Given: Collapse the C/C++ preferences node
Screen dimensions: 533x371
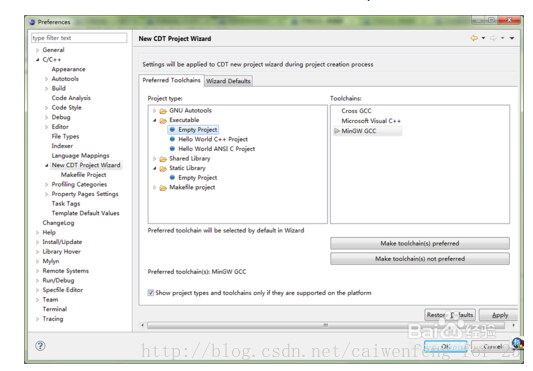Looking at the screenshot, I should 37,60.
